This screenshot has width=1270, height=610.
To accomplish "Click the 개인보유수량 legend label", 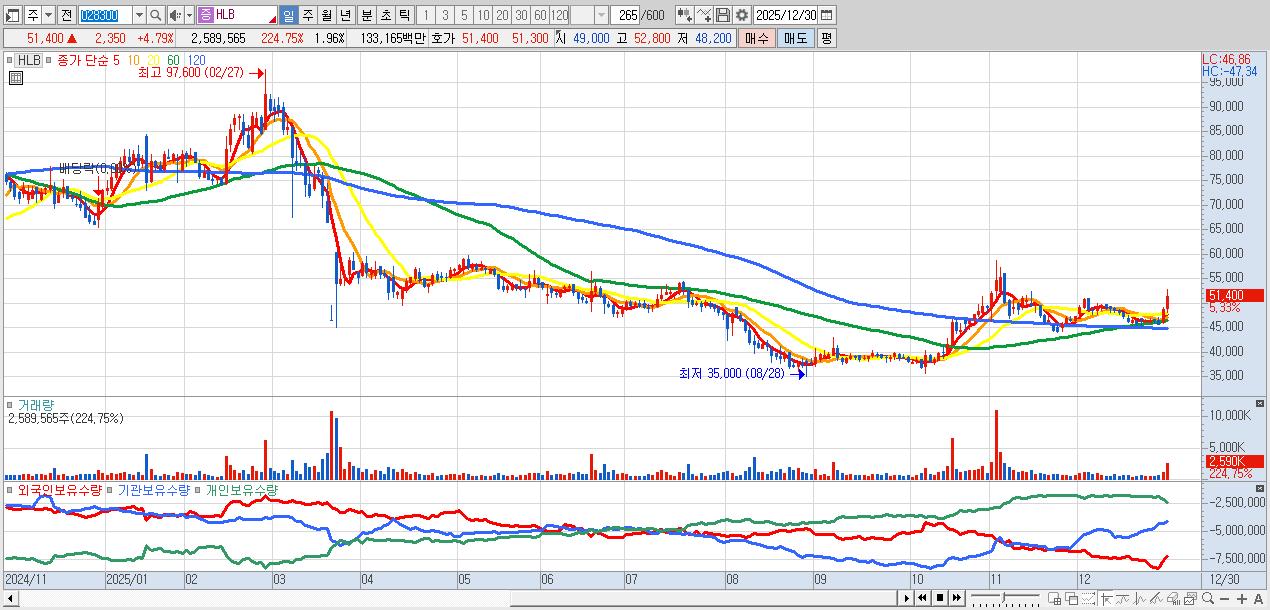I will click(x=242, y=490).
